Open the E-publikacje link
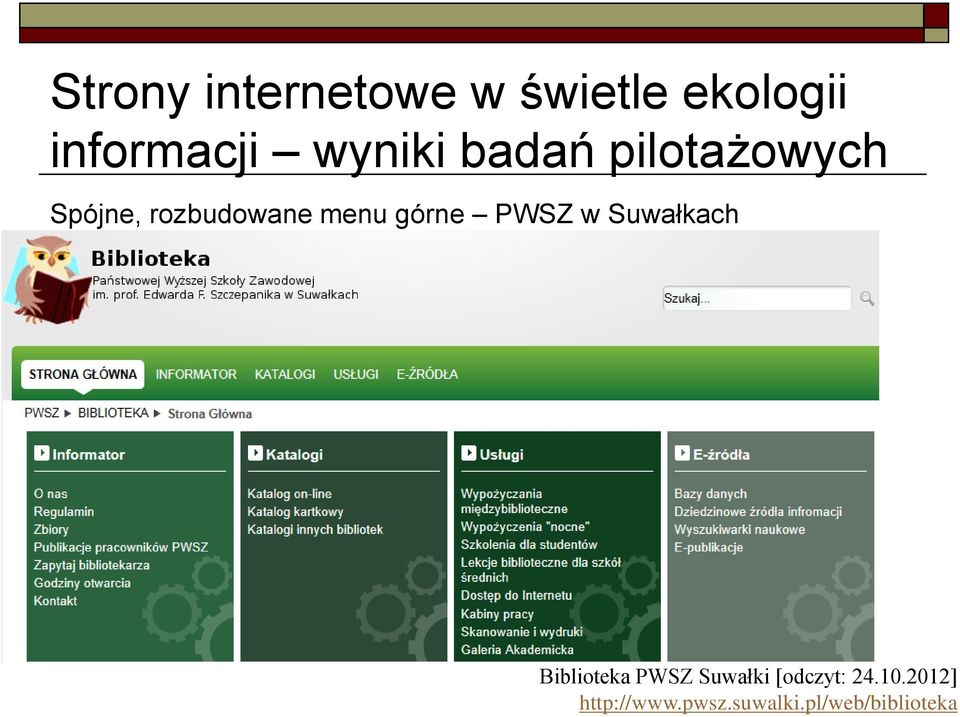The height and width of the screenshot is (717, 960). [709, 547]
